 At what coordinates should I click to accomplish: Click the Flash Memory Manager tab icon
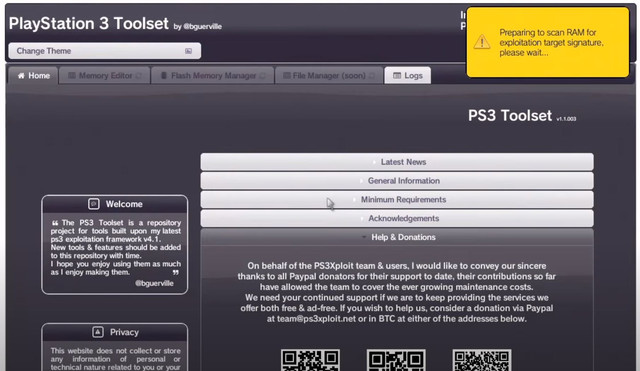pos(164,76)
